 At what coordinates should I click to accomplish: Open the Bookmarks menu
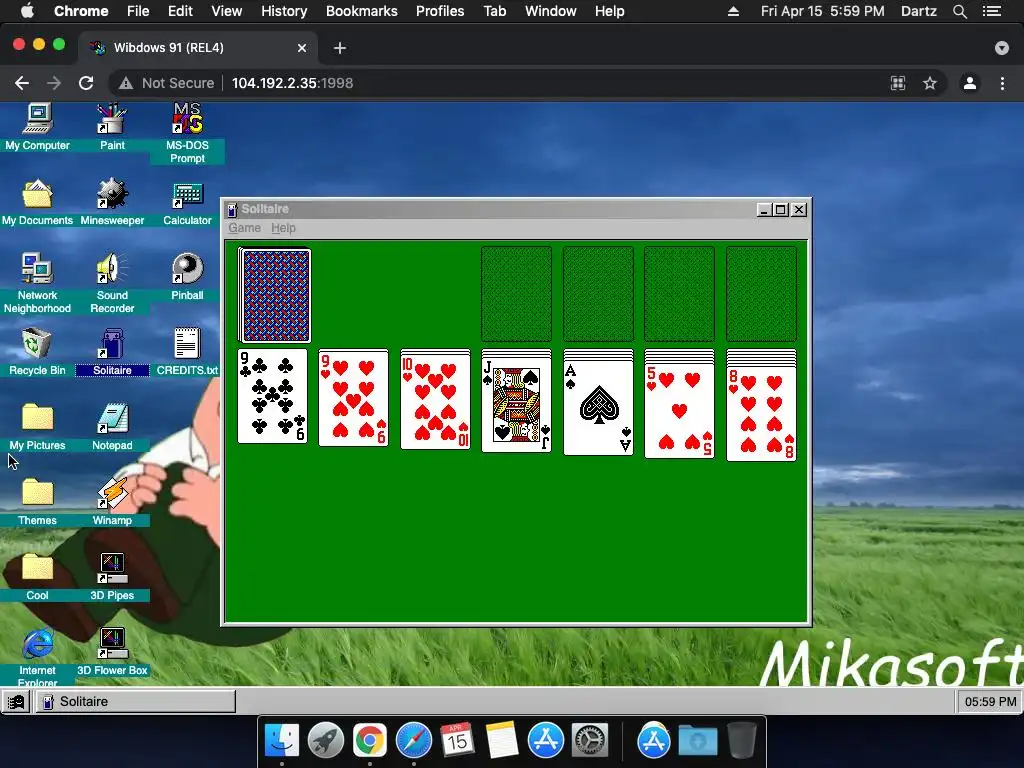[x=362, y=11]
